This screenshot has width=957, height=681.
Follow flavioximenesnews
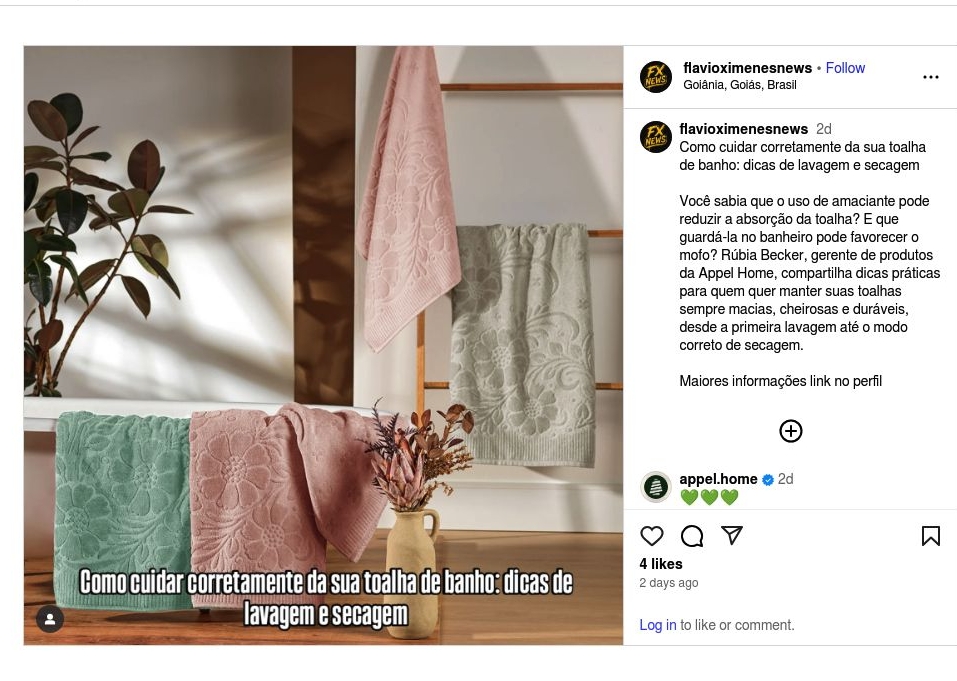tap(845, 68)
